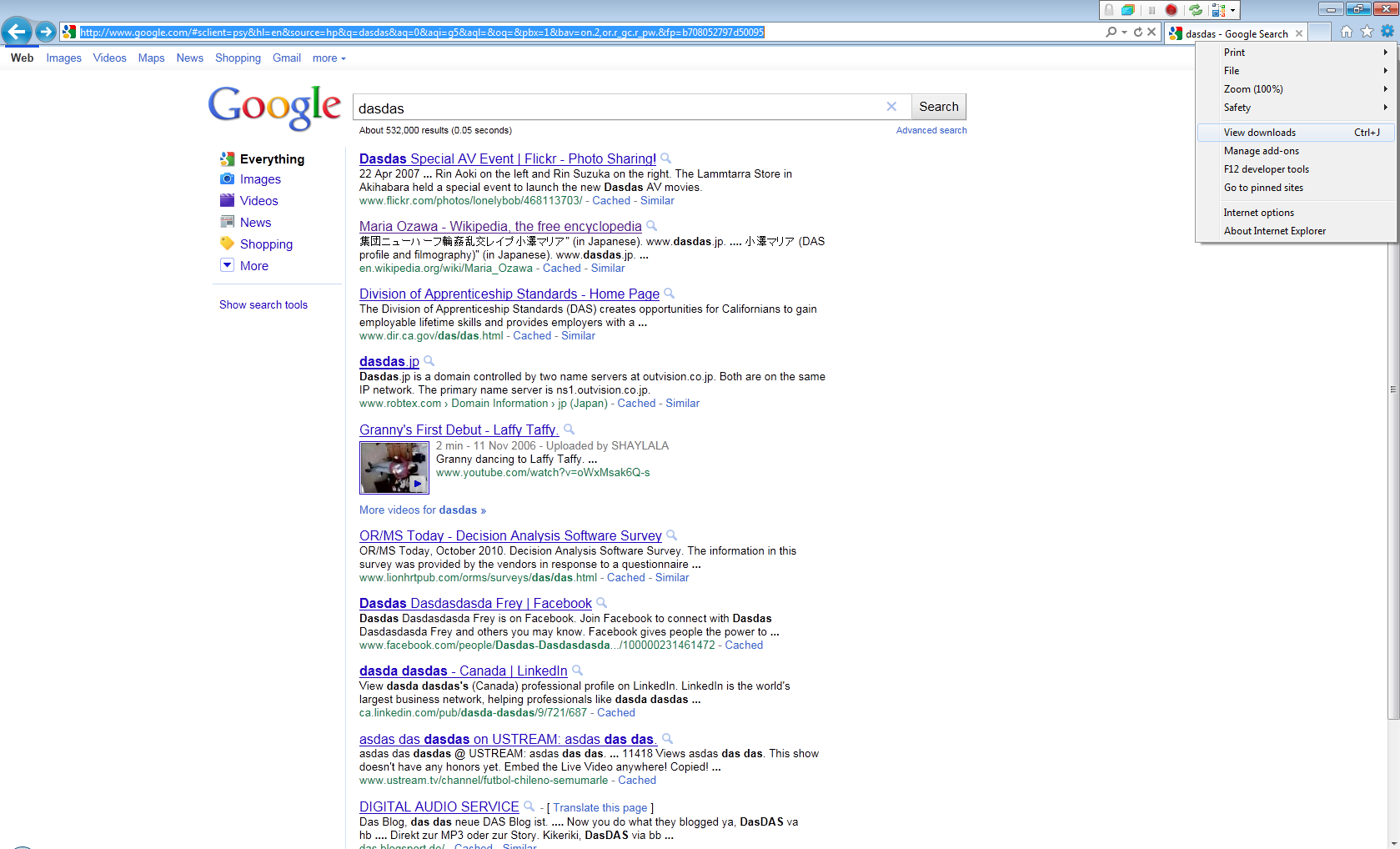Open Gmail in the top navigation
The width and height of the screenshot is (1400, 849).
pyautogui.click(x=287, y=58)
